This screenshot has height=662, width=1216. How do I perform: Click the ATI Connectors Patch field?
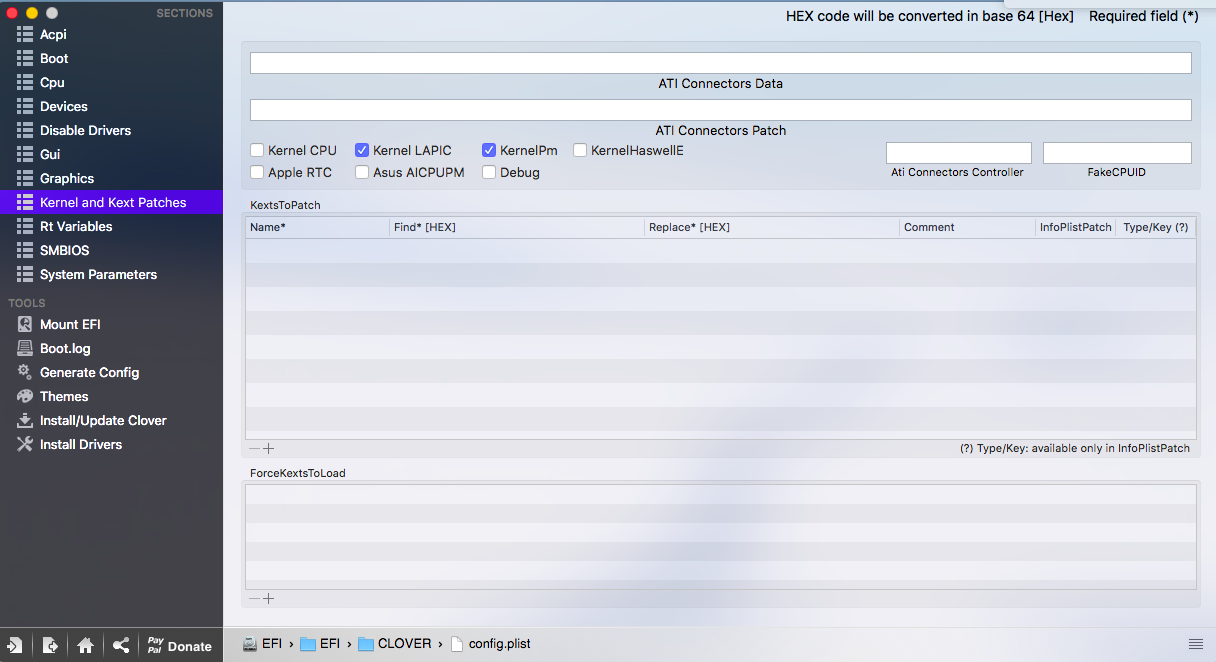click(x=720, y=110)
